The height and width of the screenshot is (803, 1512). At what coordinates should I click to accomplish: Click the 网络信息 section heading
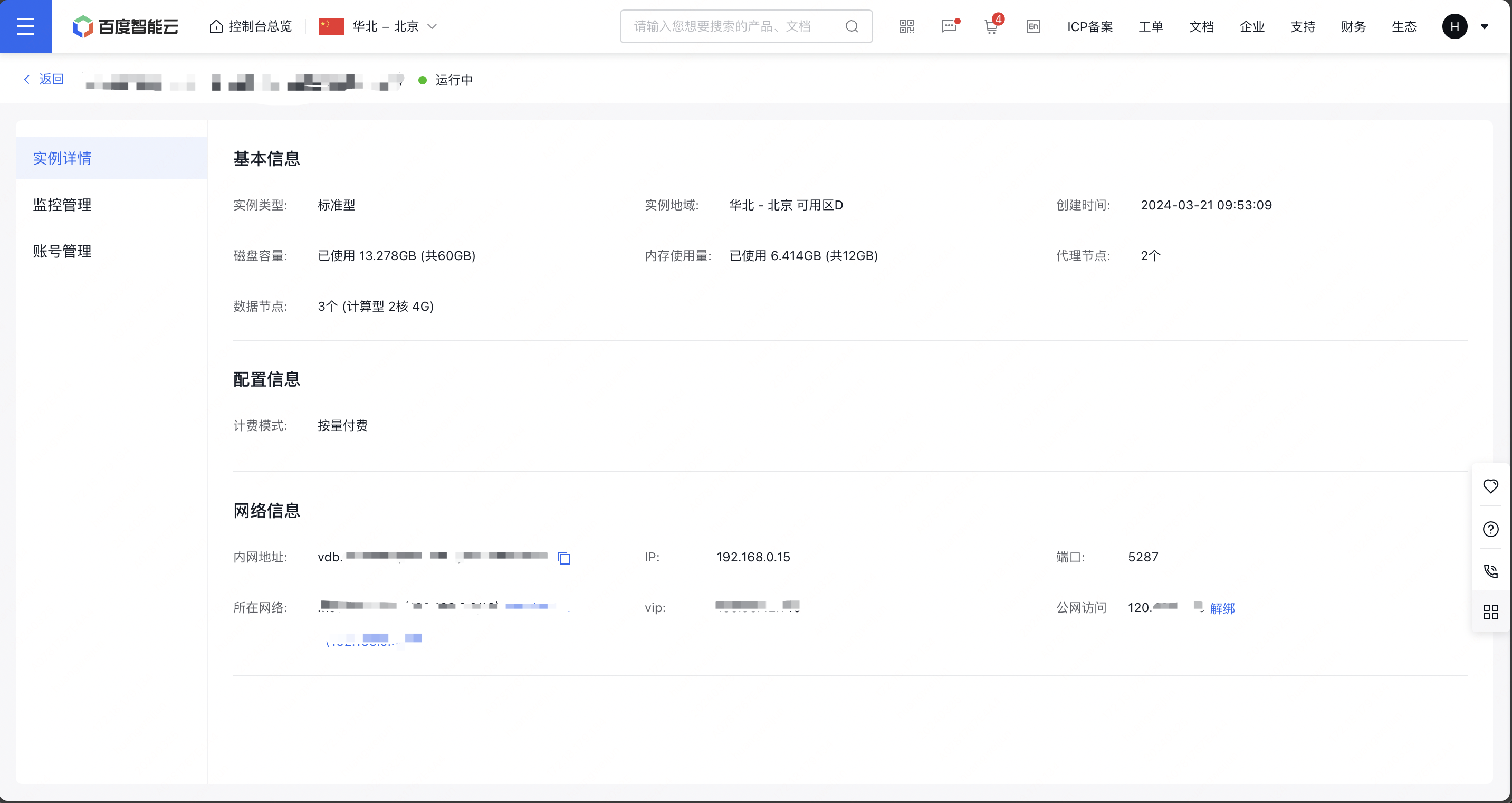[x=266, y=511]
